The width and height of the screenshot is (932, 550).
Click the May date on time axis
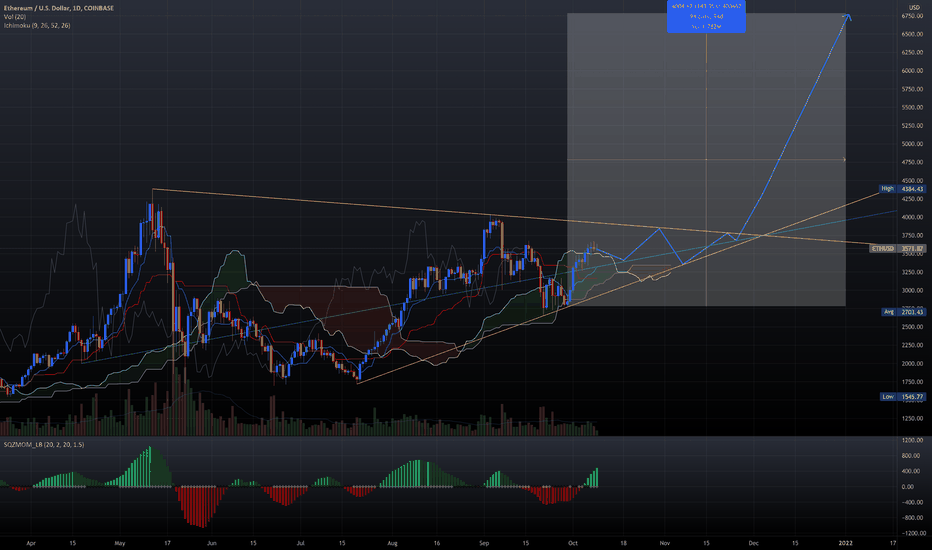tap(120, 543)
